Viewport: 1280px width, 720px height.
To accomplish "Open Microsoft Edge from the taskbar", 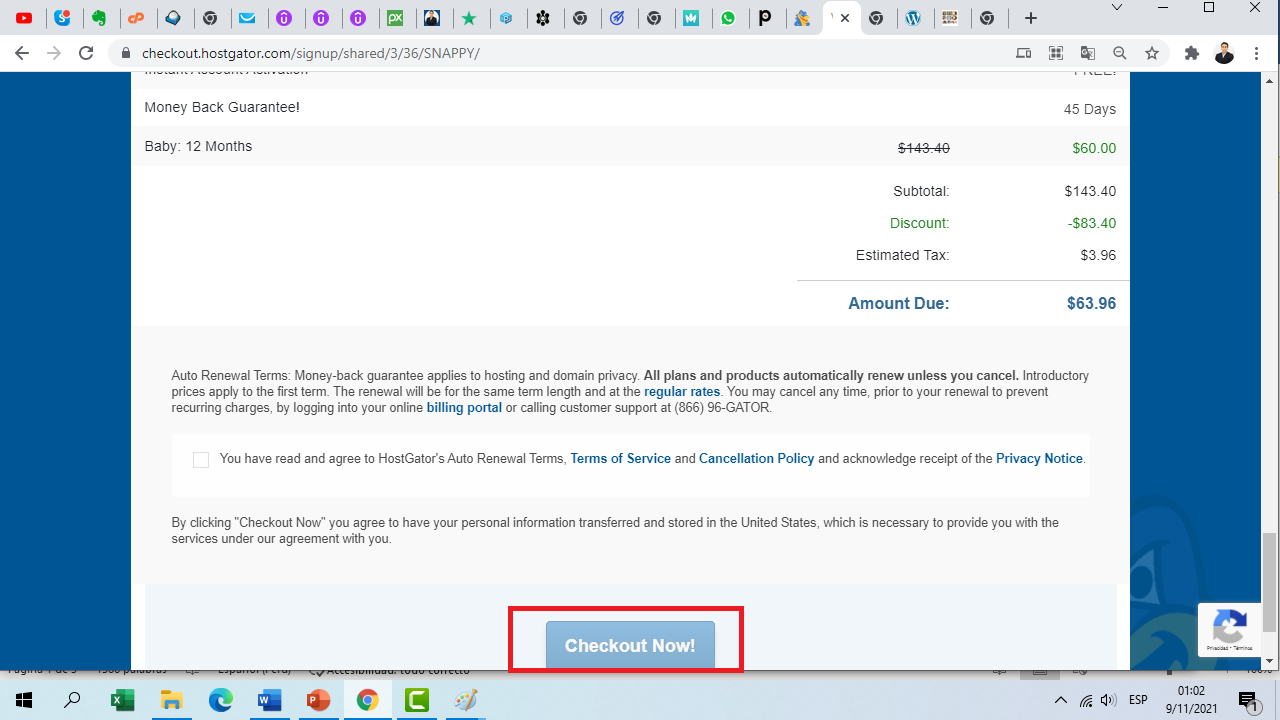I will (220, 700).
